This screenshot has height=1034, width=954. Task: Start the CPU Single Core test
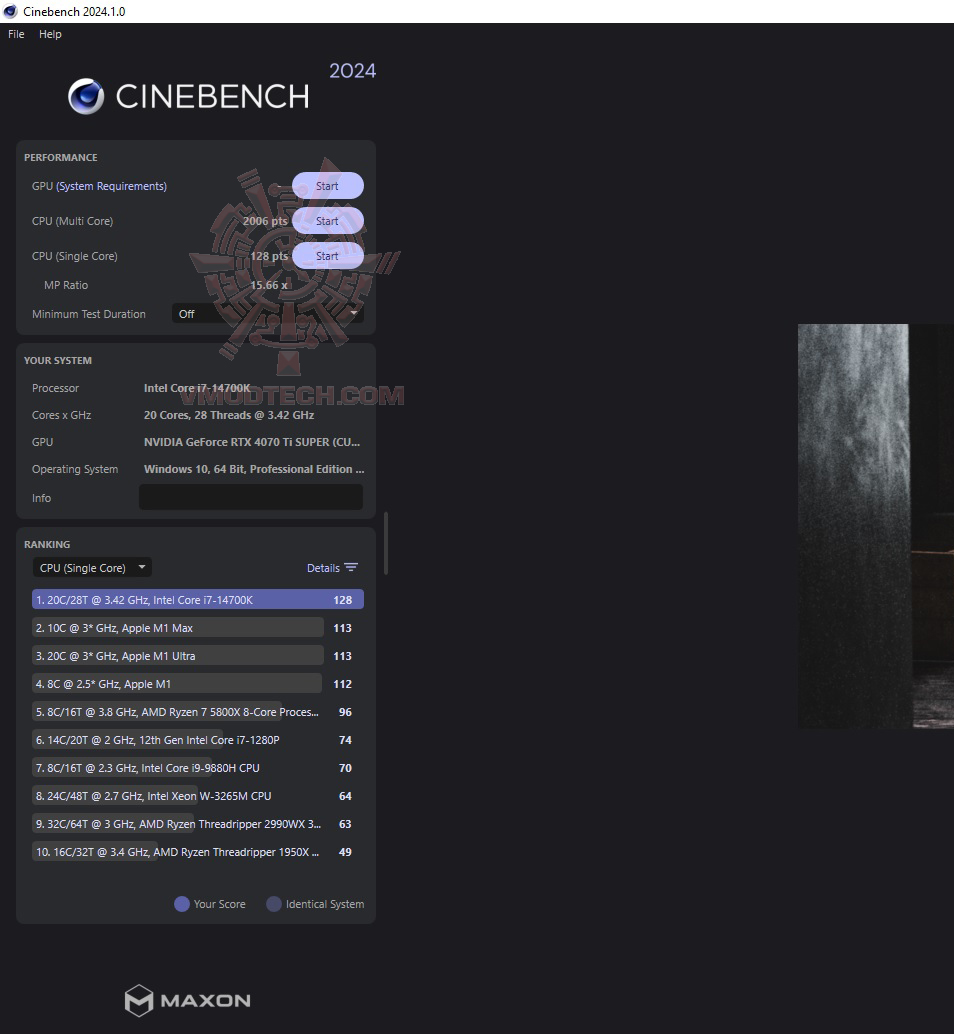click(x=328, y=256)
